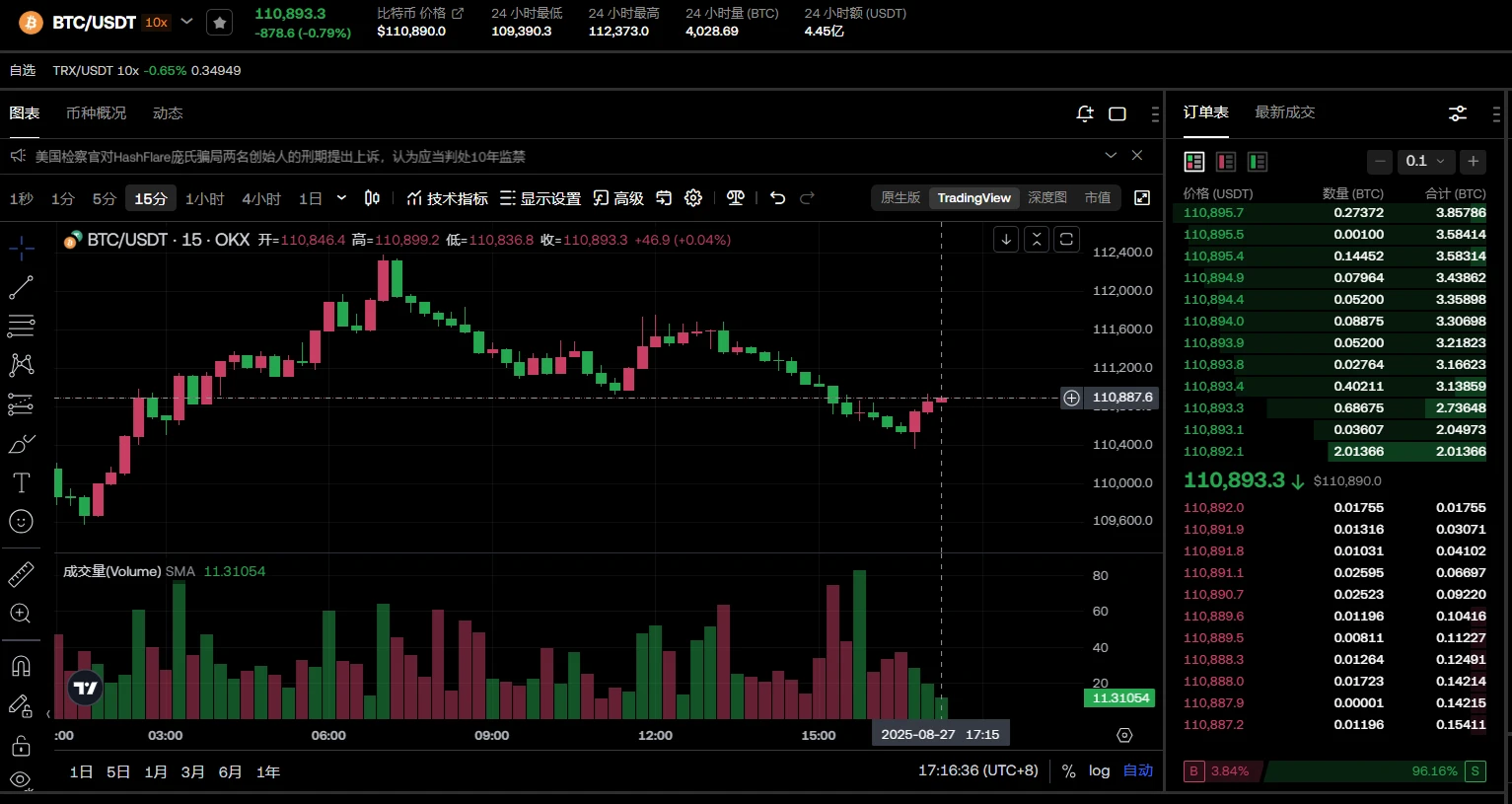Add BTC/USDT to favorites with star icon
This screenshot has height=804, width=1512.
pyautogui.click(x=219, y=23)
